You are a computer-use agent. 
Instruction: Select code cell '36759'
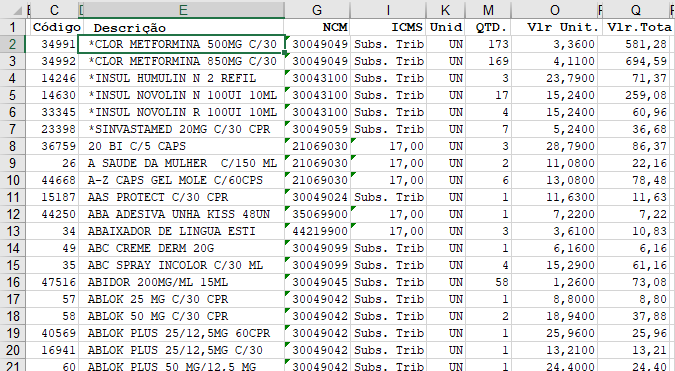point(54,146)
